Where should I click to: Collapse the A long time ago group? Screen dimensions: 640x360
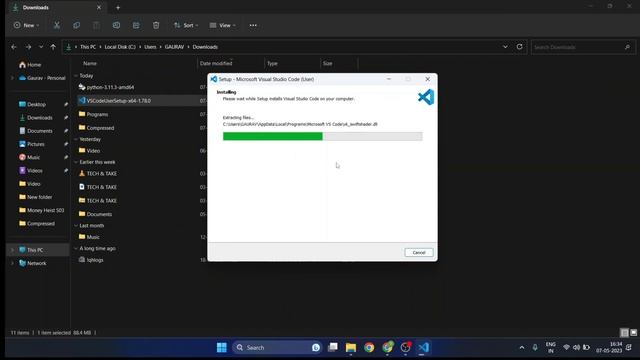76,249
